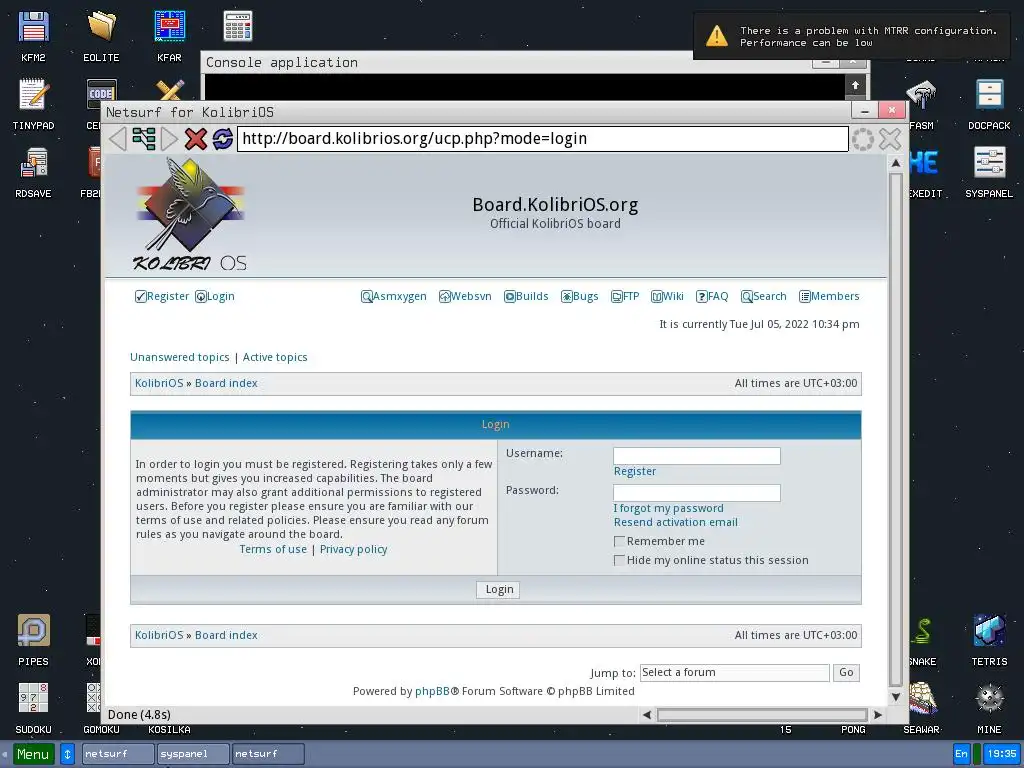Open phpBB link in footer
Image resolution: width=1024 pixels, height=768 pixels.
tap(432, 691)
